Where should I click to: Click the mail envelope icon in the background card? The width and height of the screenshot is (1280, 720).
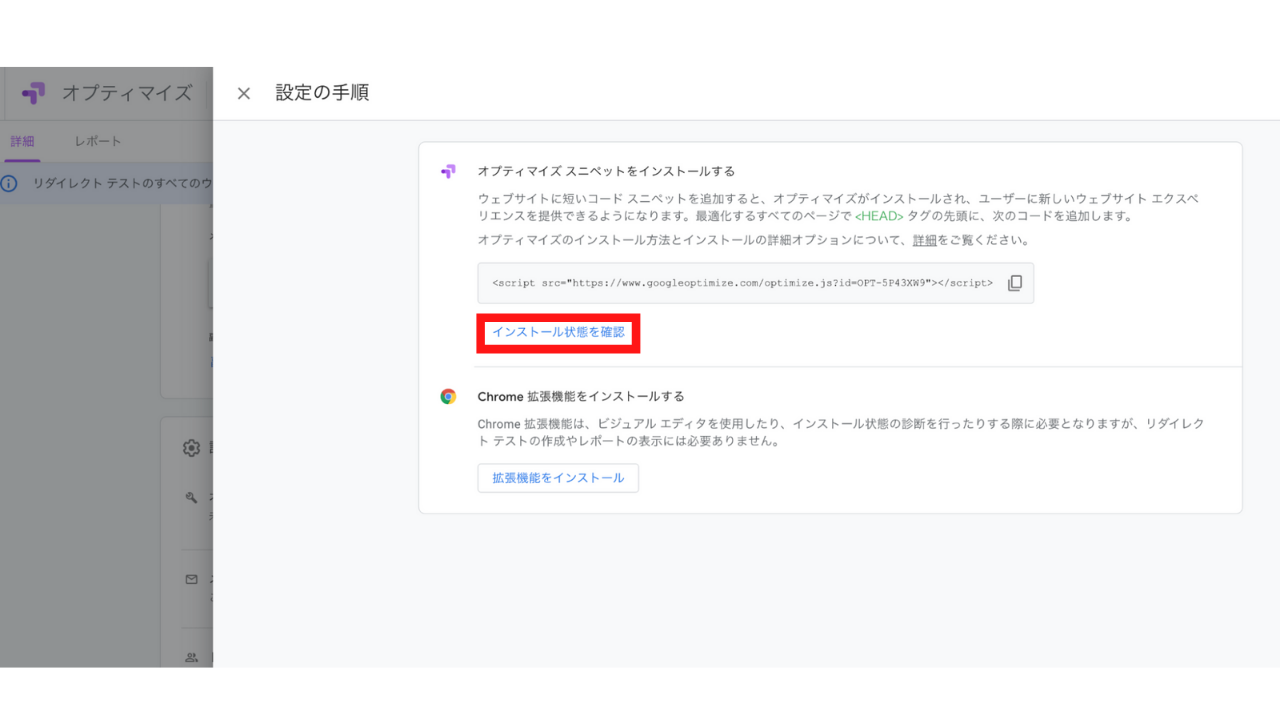191,579
